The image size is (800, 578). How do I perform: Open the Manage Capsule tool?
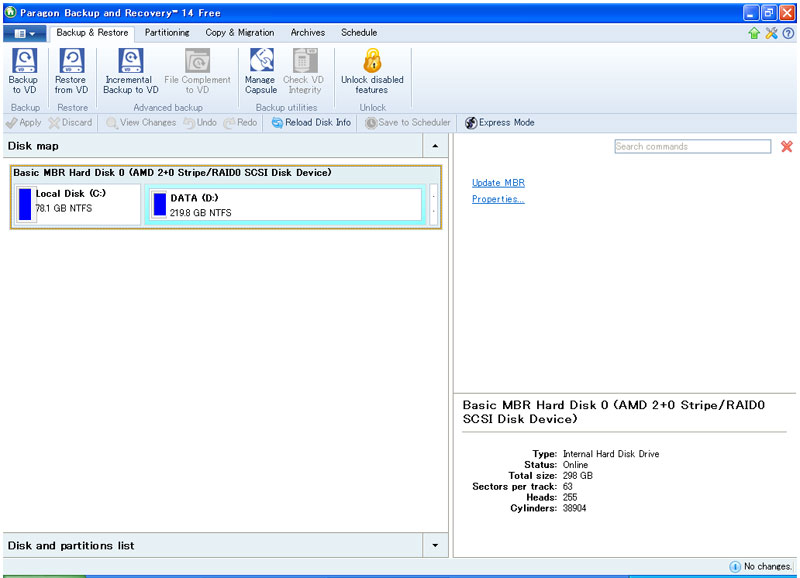tap(260, 62)
